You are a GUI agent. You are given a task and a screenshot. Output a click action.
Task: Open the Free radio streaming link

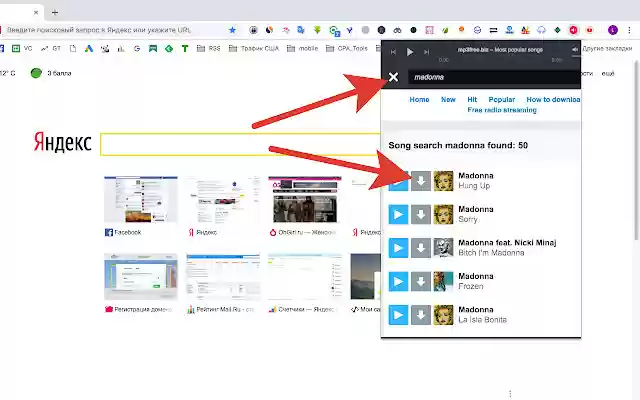[x=502, y=110]
